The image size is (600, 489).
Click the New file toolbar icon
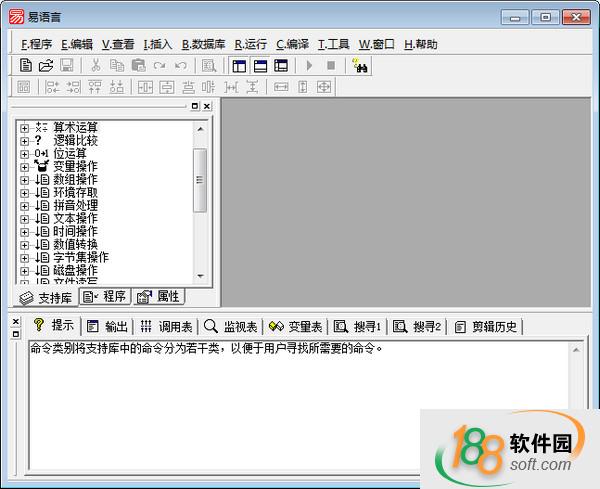tap(26, 66)
